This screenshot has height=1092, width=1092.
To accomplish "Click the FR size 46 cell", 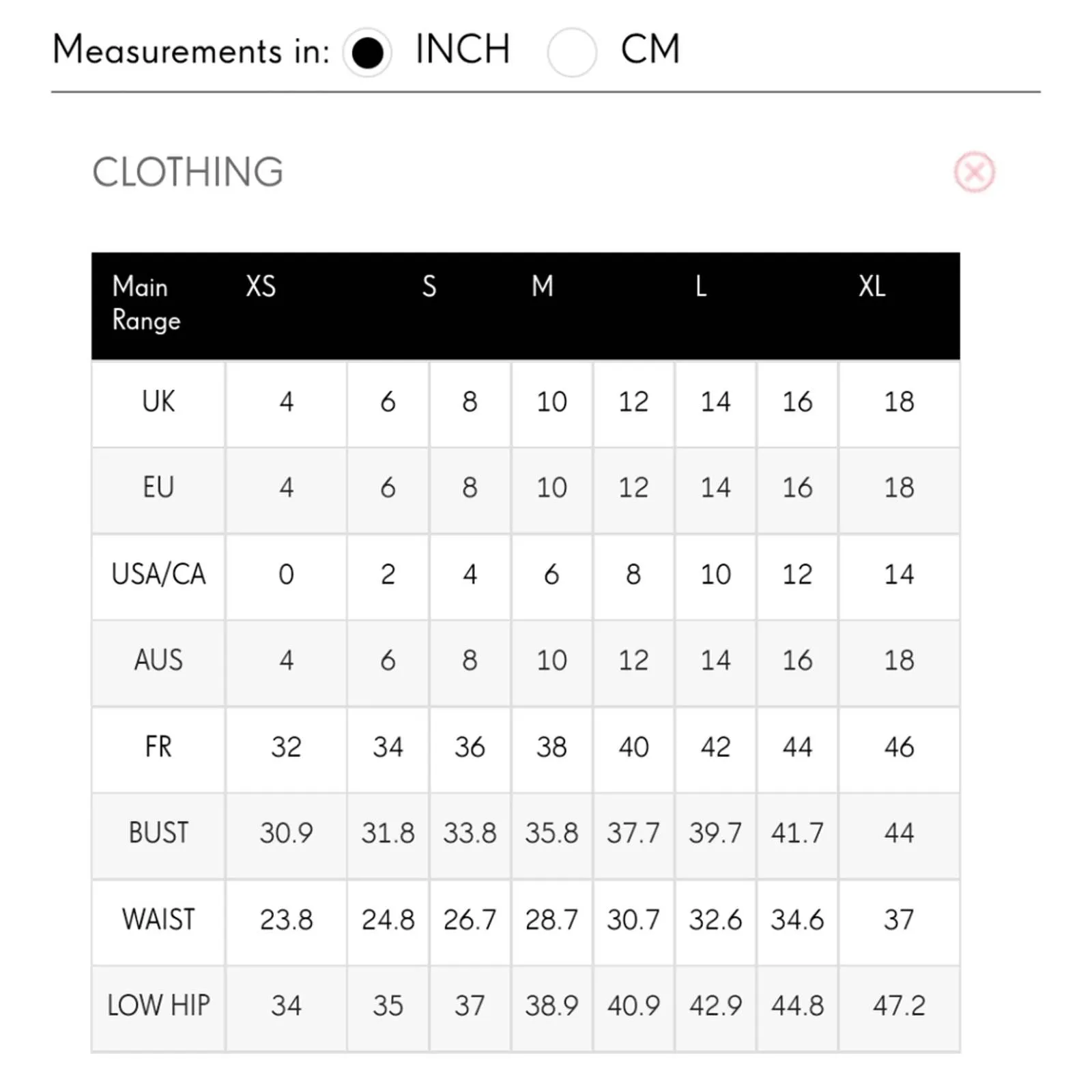I will 900,749.
